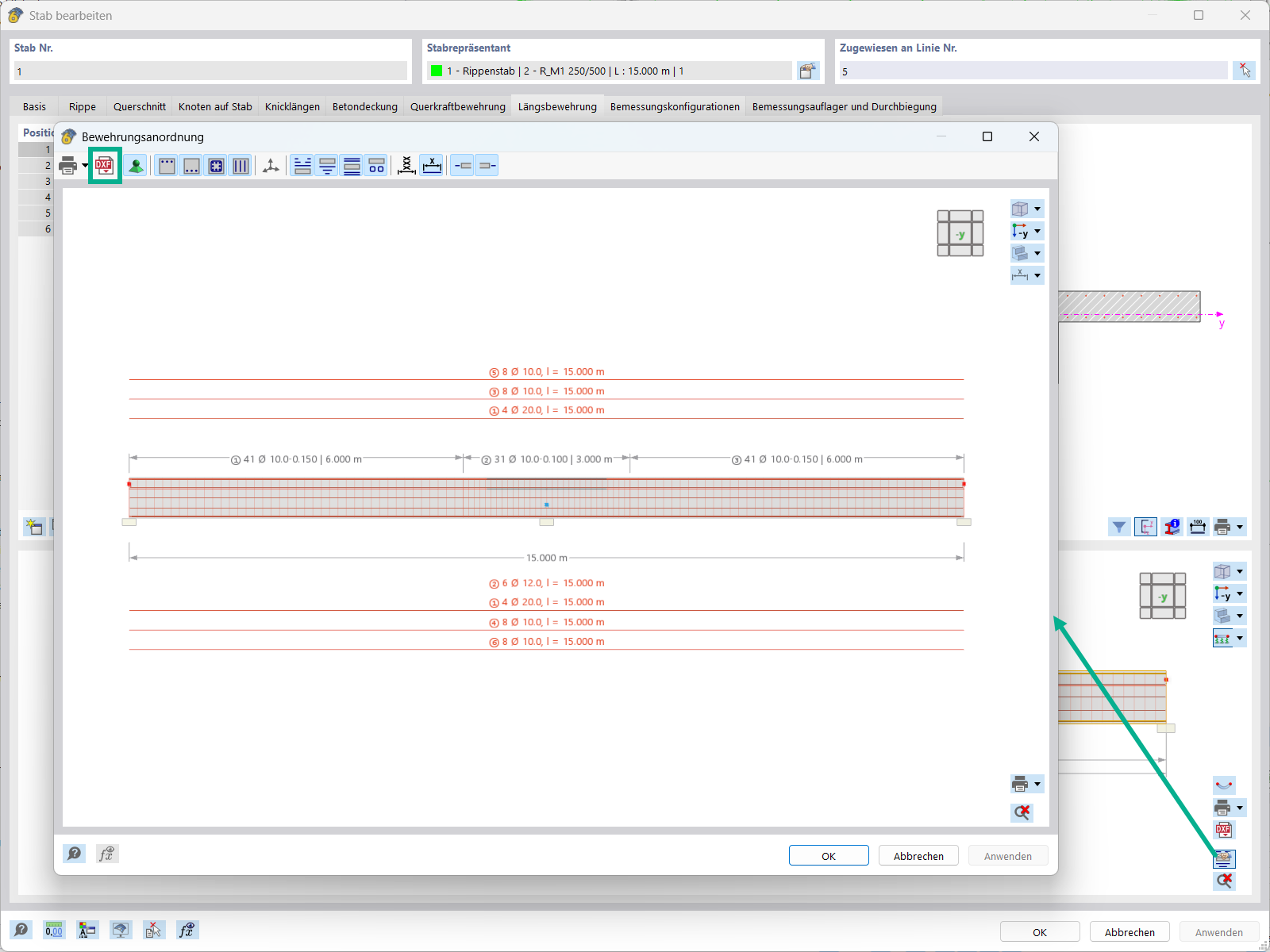This screenshot has width=1270, height=952.
Task: Open the units and decimal places settings icon
Action: pos(54,930)
